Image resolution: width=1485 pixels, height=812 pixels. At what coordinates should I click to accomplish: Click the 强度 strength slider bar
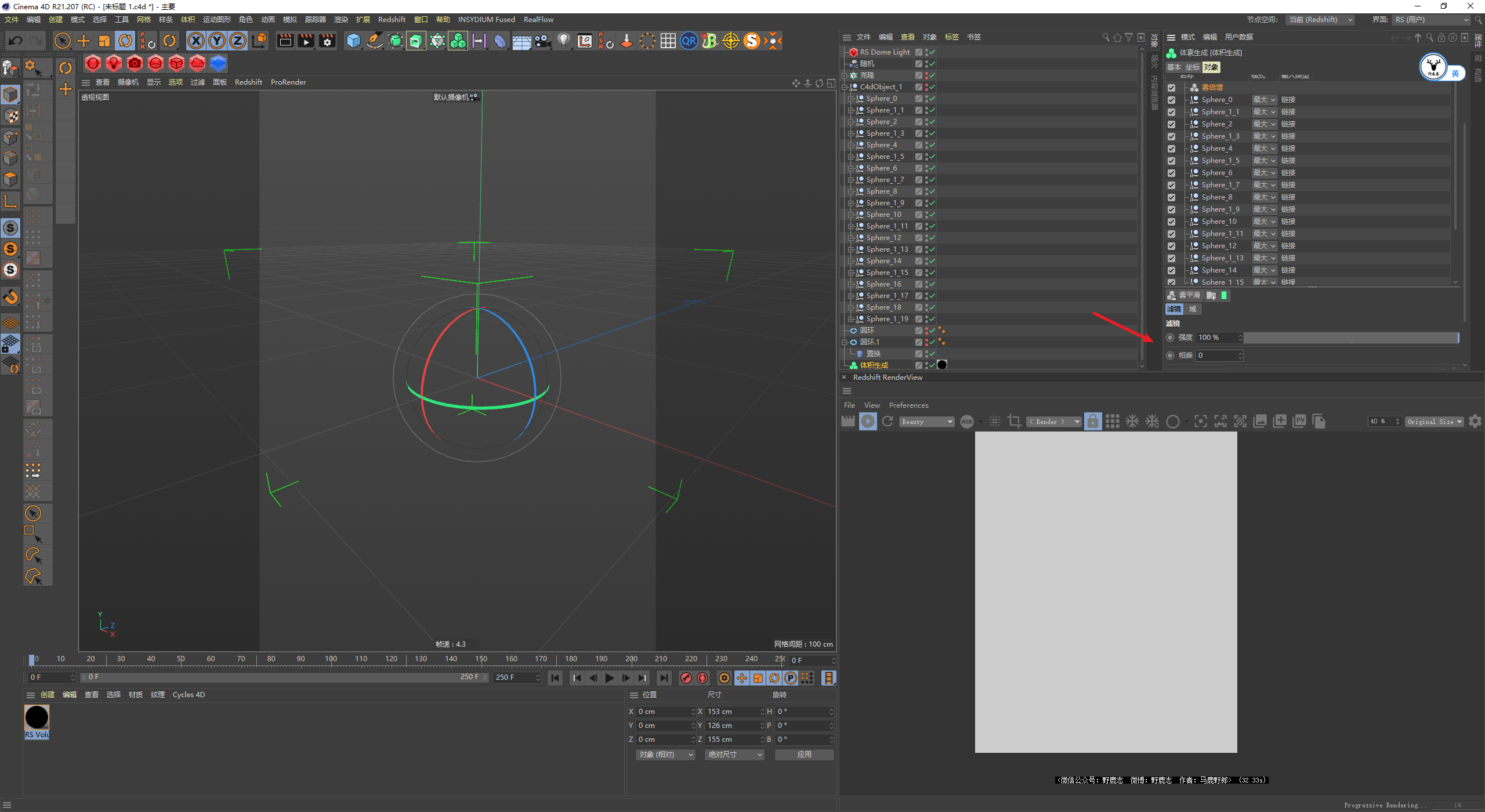[1350, 338]
